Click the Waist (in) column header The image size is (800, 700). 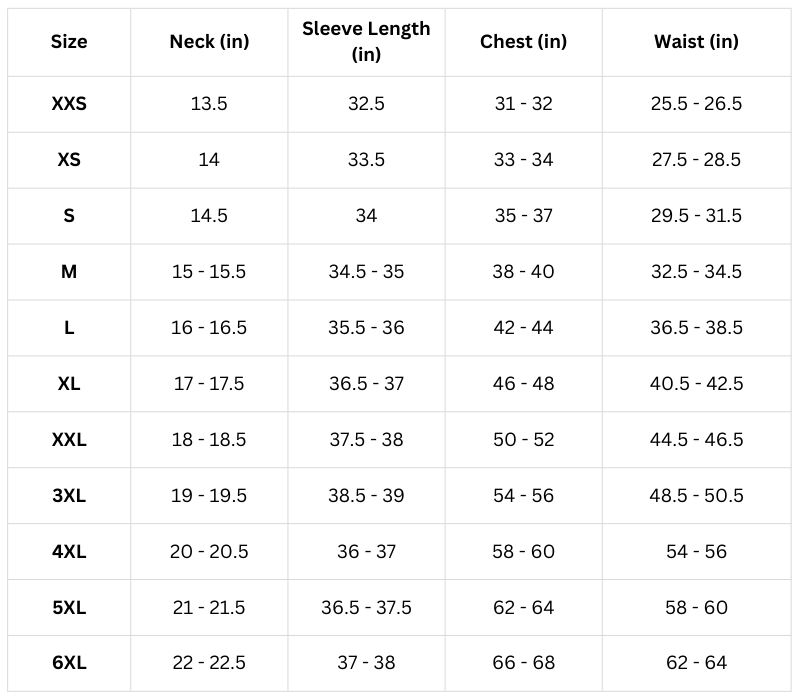click(696, 42)
